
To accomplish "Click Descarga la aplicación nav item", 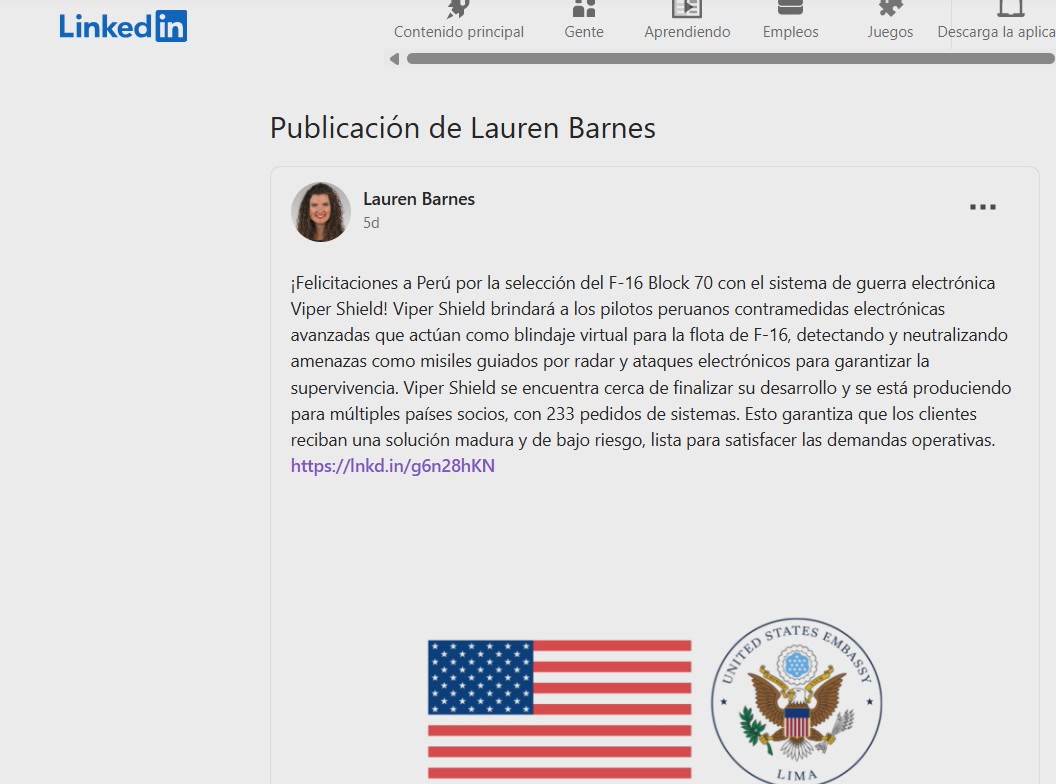I will click(x=997, y=22).
